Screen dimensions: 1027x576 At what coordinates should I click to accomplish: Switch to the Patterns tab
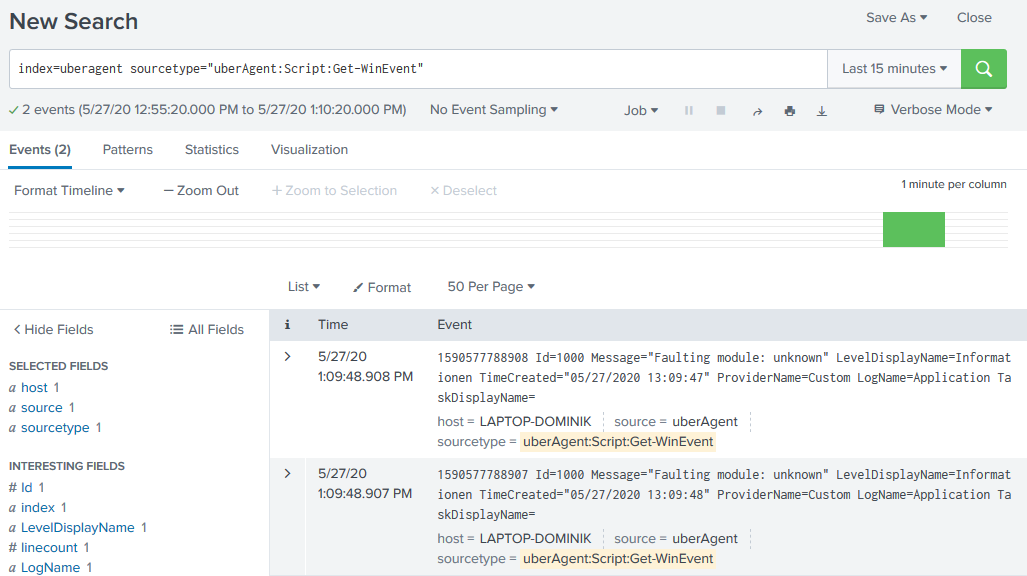128,150
